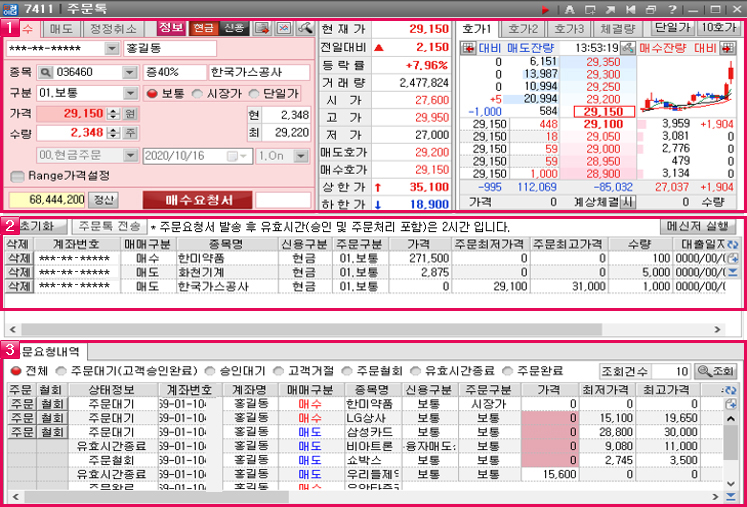
Task: Click refresh icon in request history table header
Action: coord(730,390)
